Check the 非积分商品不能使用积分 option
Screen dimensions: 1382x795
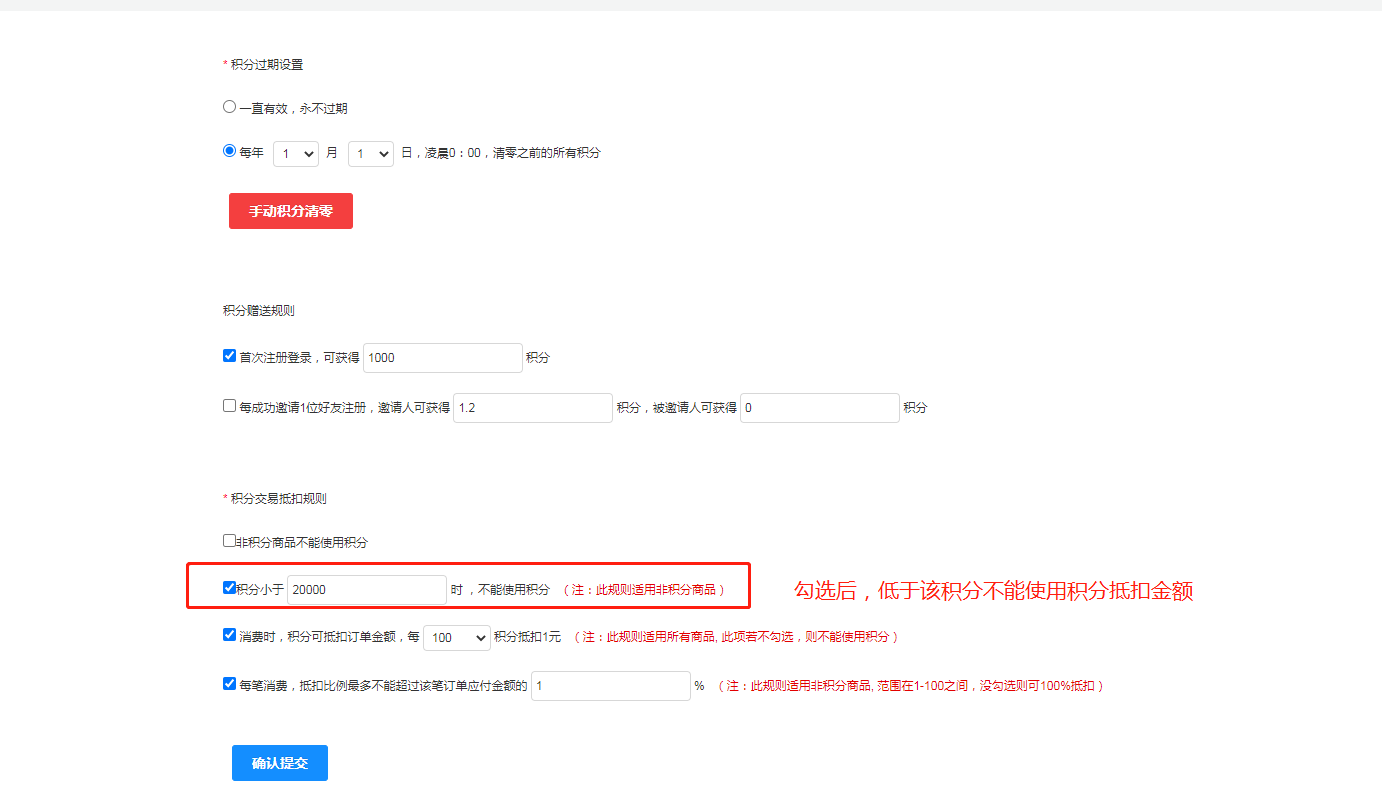[x=228, y=539]
